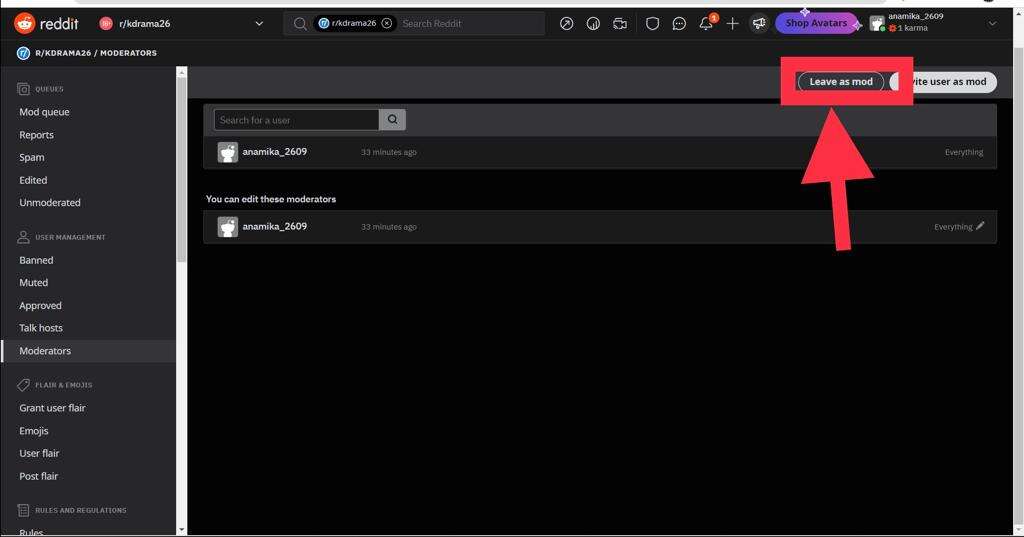Open Mod queue in sidebar
This screenshot has height=537, width=1024.
pyautogui.click(x=44, y=112)
